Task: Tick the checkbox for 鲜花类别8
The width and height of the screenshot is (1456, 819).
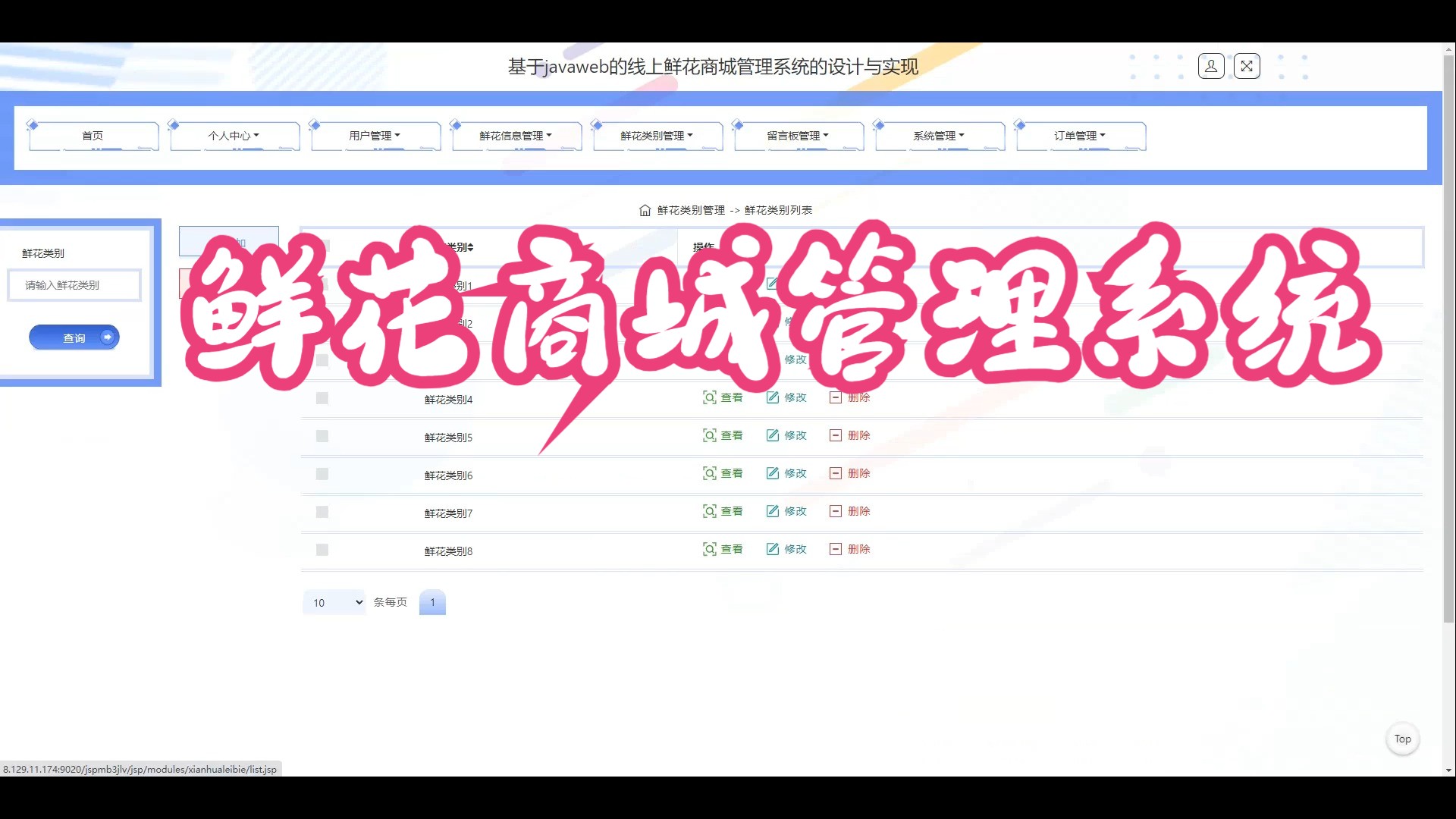Action: (322, 550)
